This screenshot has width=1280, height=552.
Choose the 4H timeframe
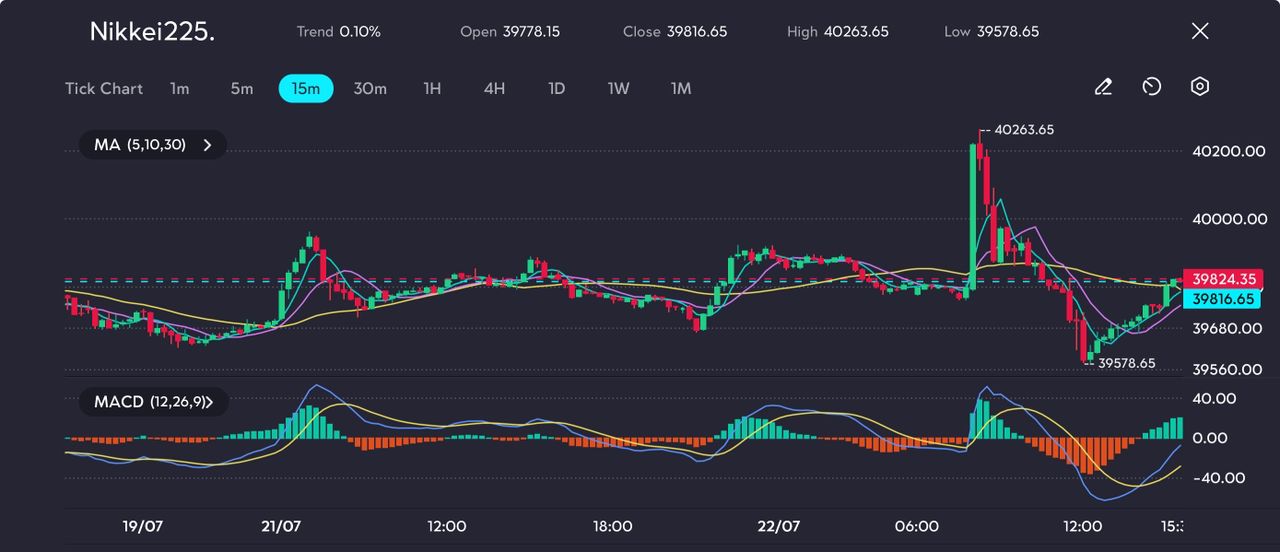(494, 89)
